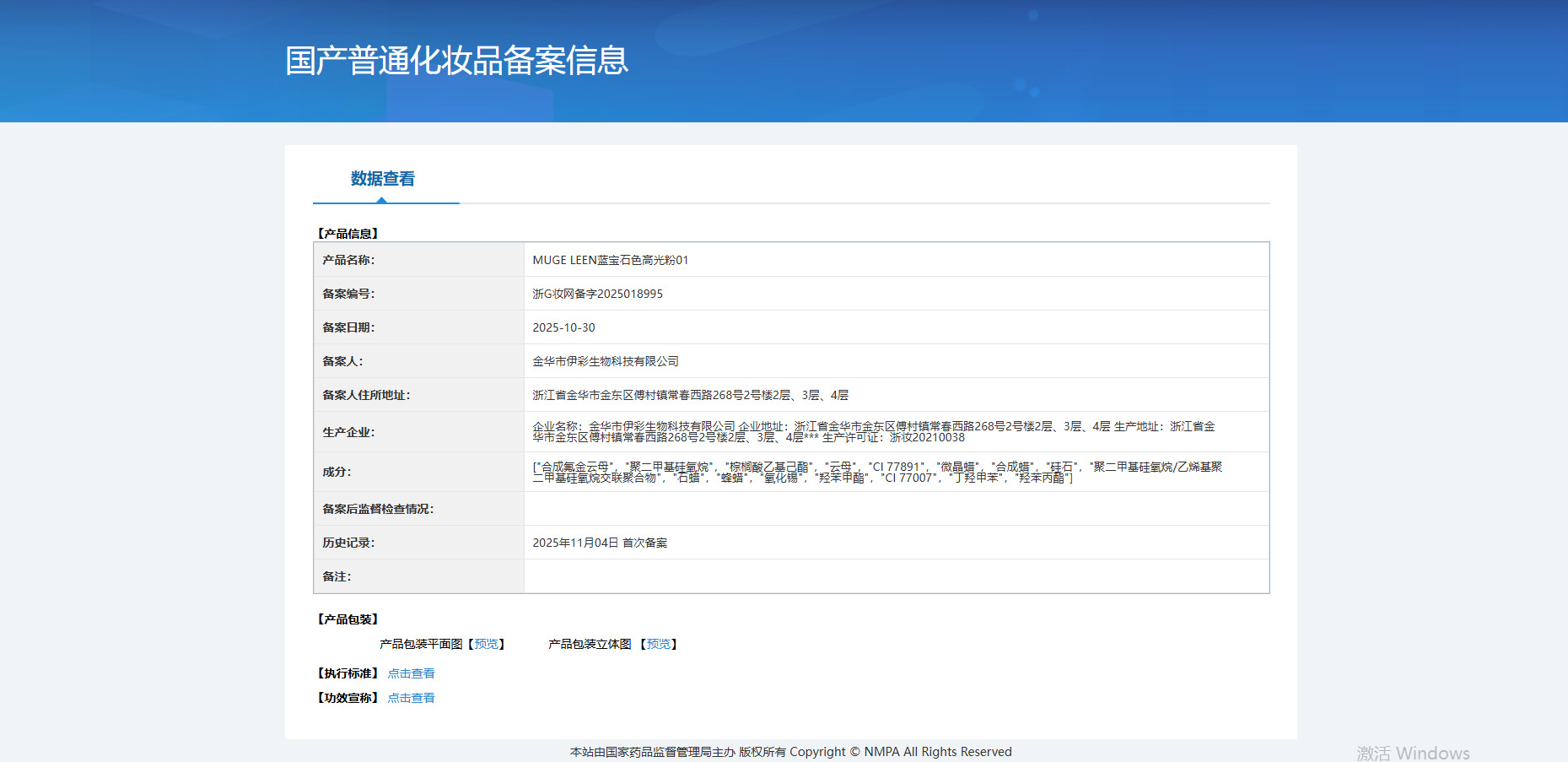The image size is (1568, 762).
Task: Click the 历史记录 row label
Action: [348, 543]
